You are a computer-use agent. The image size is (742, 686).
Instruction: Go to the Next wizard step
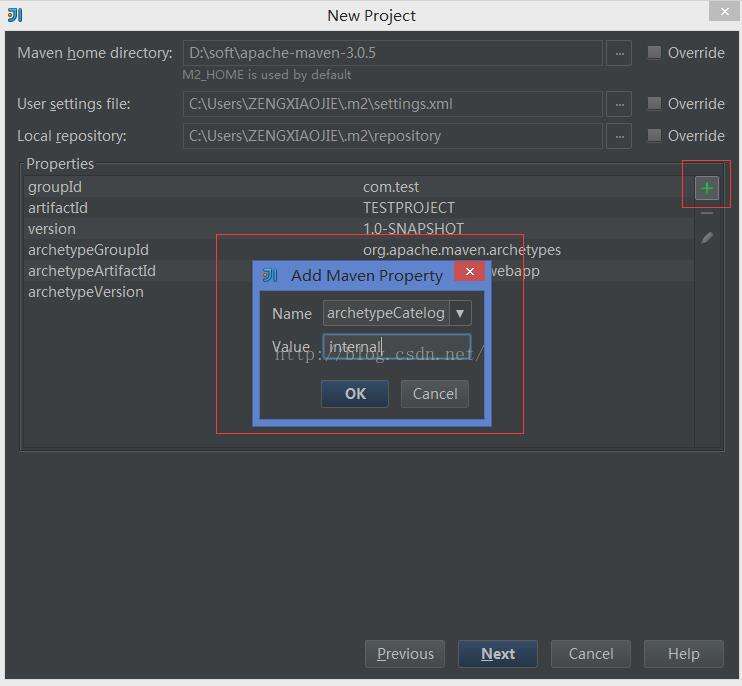click(x=497, y=654)
